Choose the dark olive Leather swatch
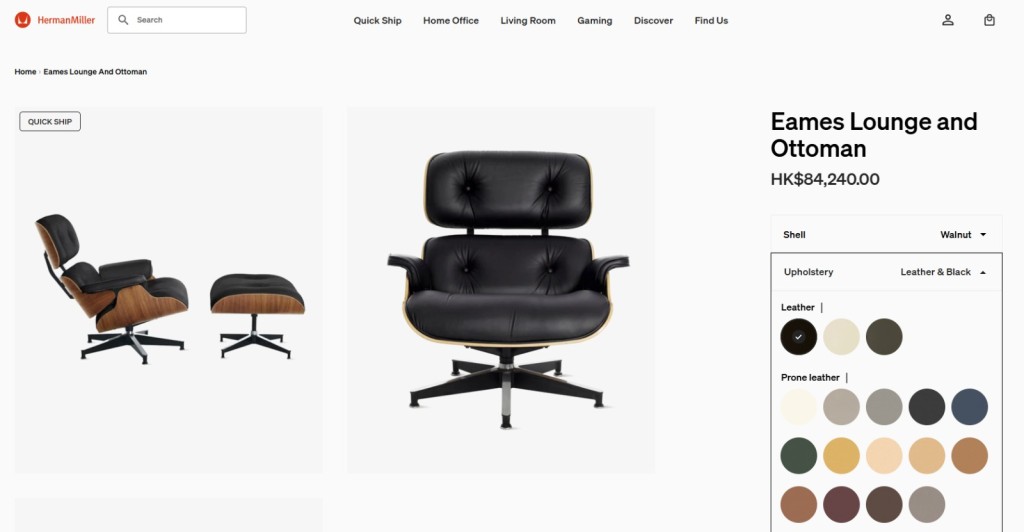Viewport: 1024px width, 532px height. 884,337
